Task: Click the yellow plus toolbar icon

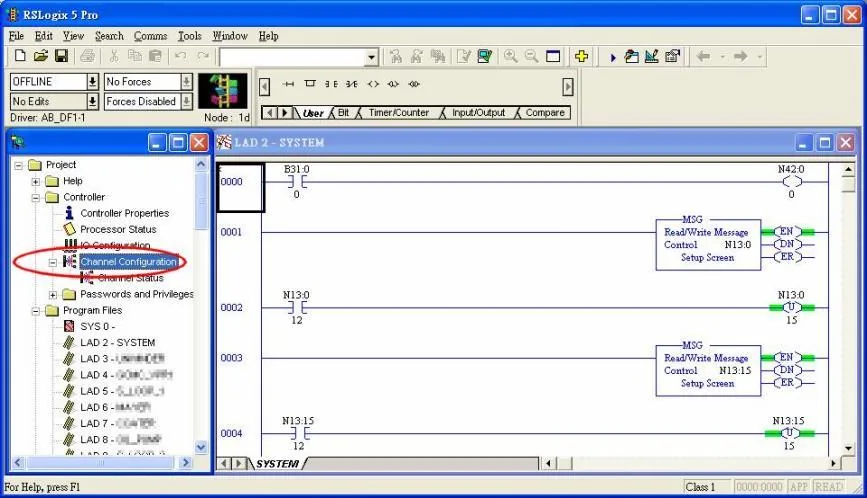Action: (x=581, y=56)
